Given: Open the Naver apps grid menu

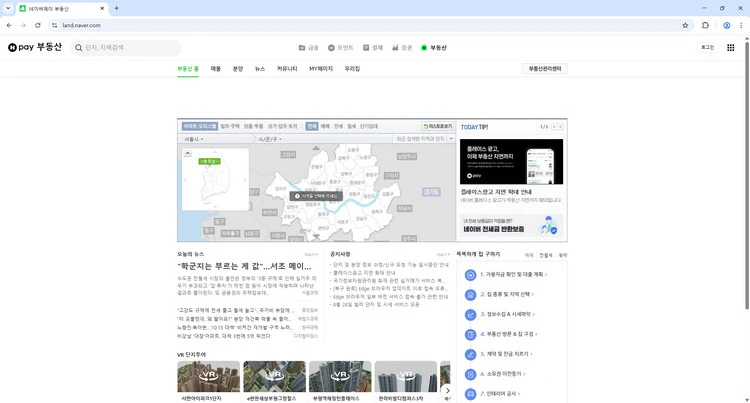Looking at the screenshot, I should (731, 47).
